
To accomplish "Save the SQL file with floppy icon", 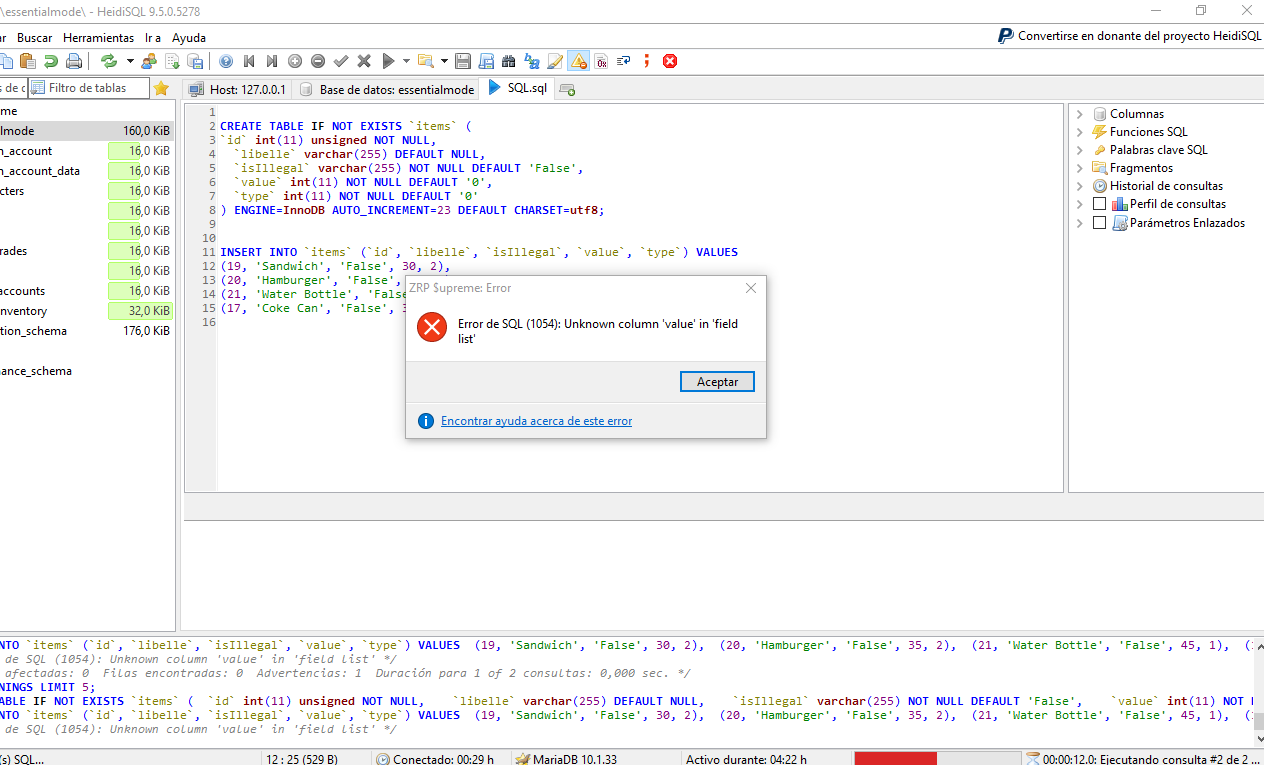I will point(463,61).
